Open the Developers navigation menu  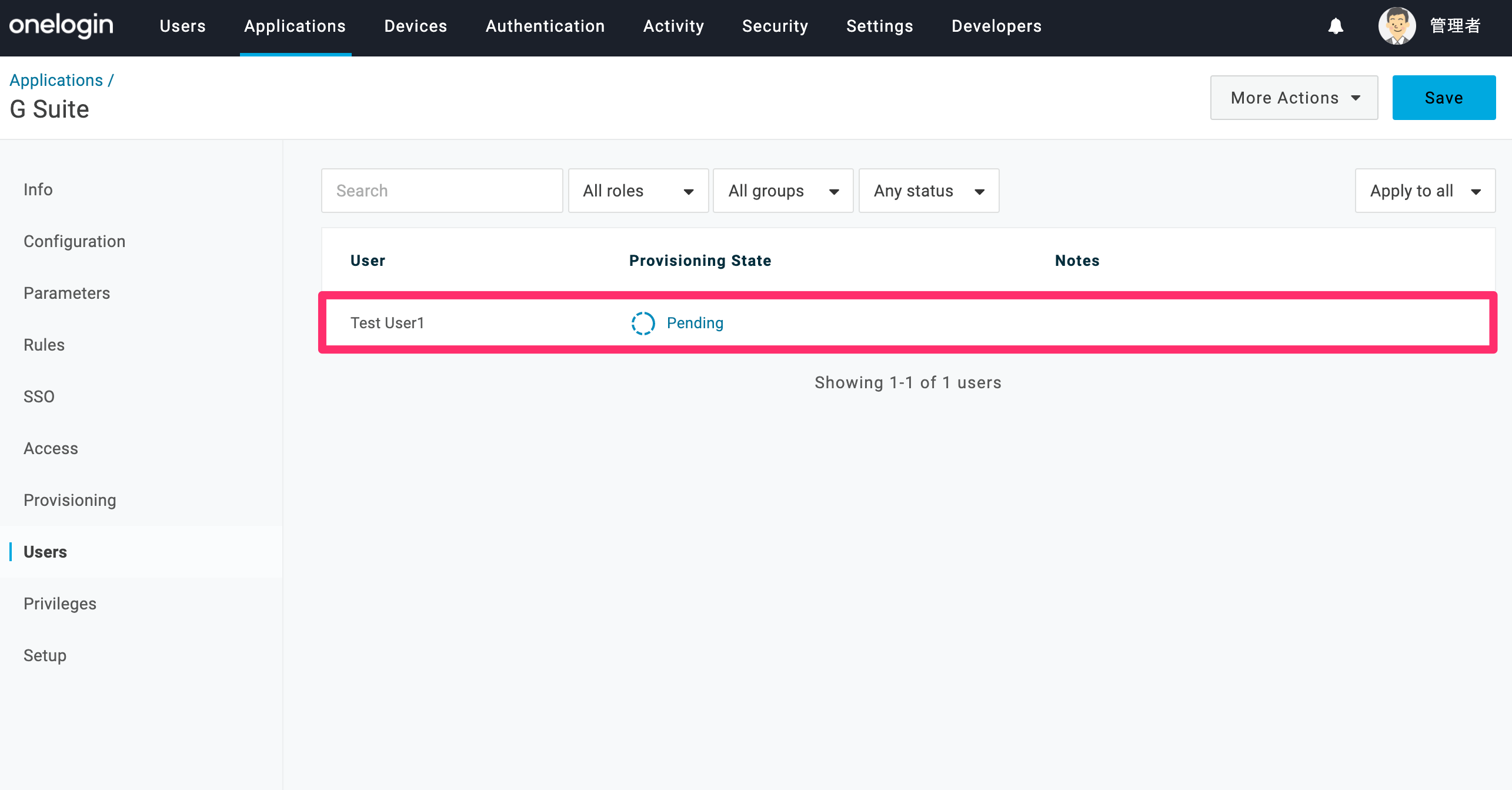(x=997, y=26)
